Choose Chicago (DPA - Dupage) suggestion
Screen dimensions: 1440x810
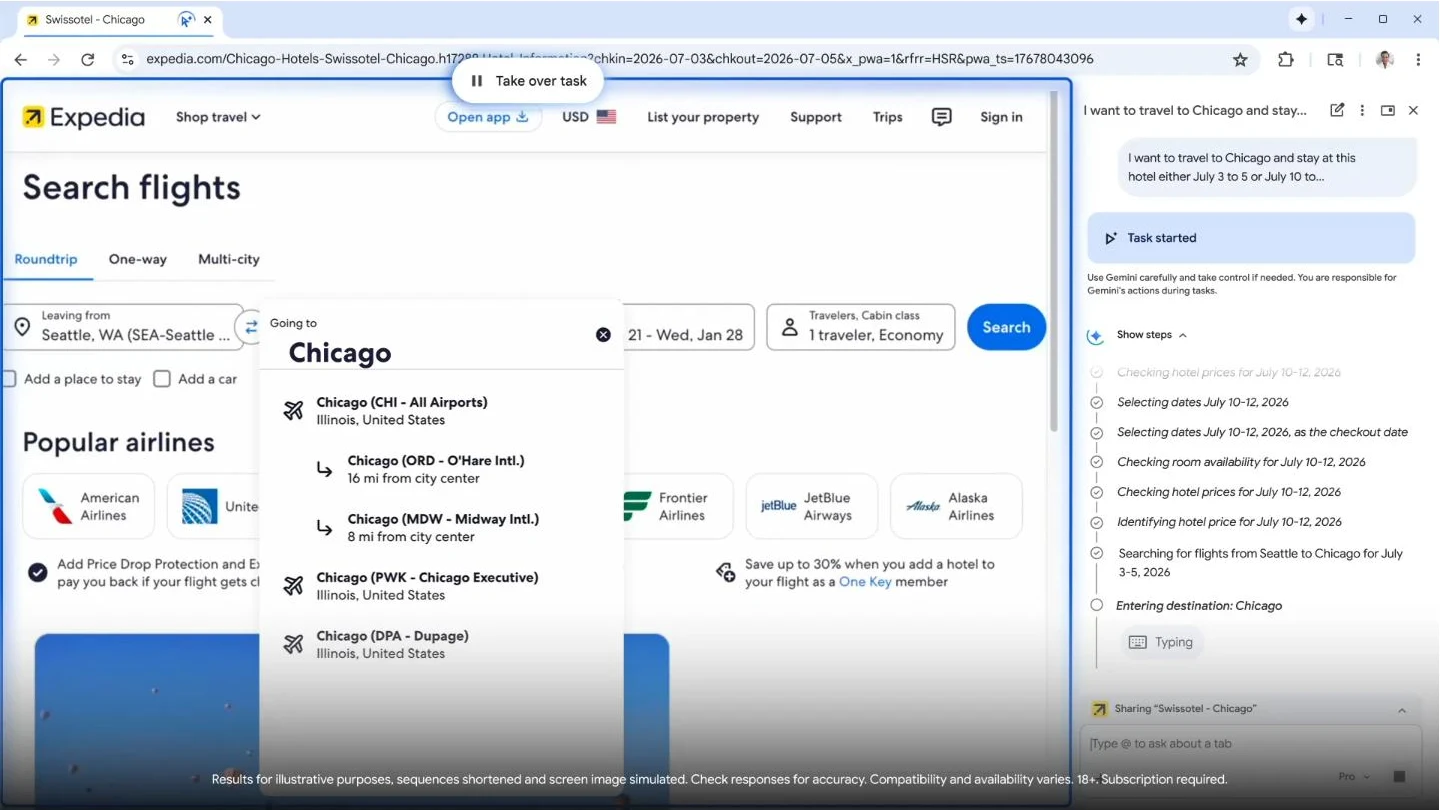click(441, 645)
